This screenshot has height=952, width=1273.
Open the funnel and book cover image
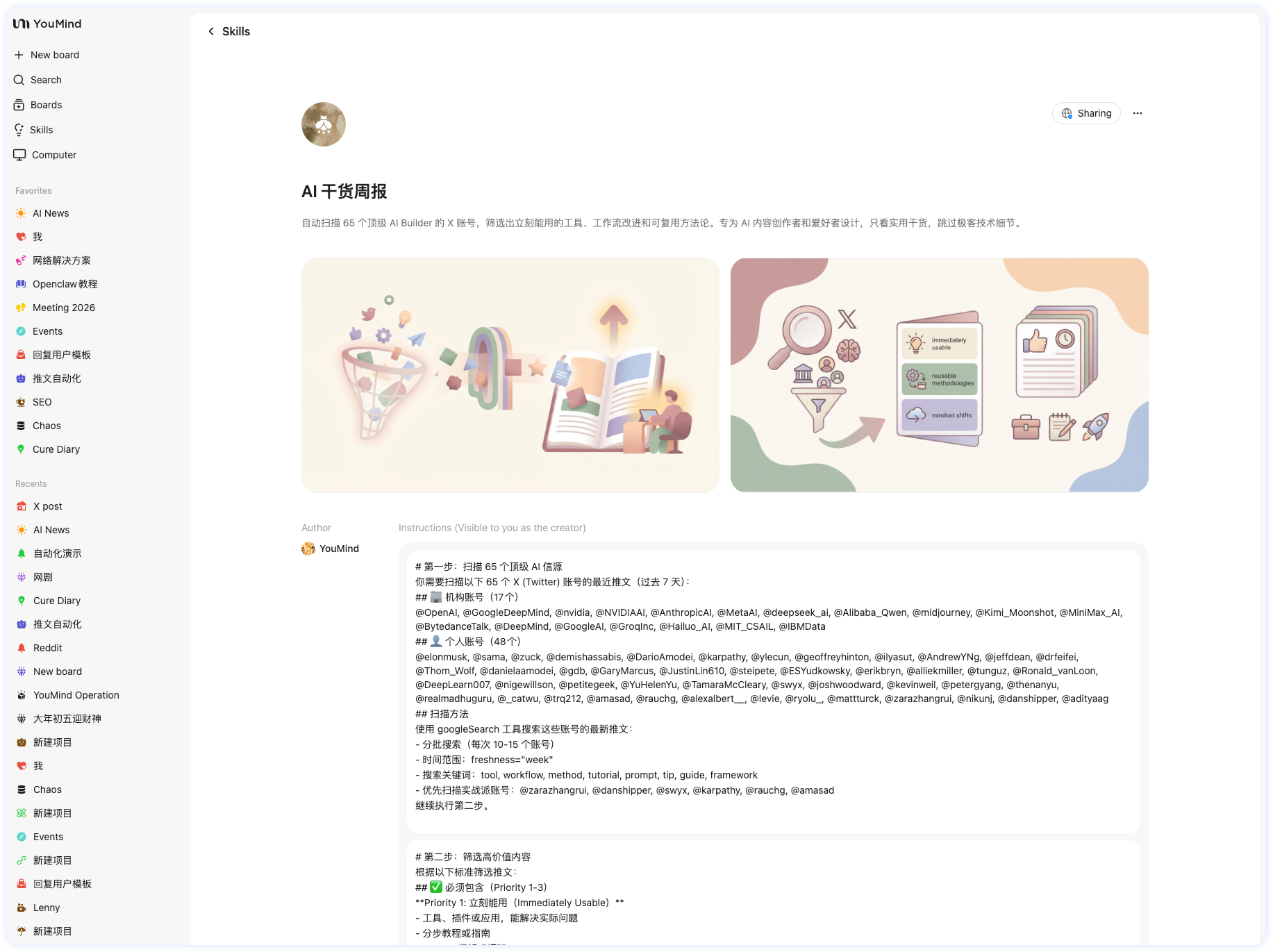(x=510, y=375)
